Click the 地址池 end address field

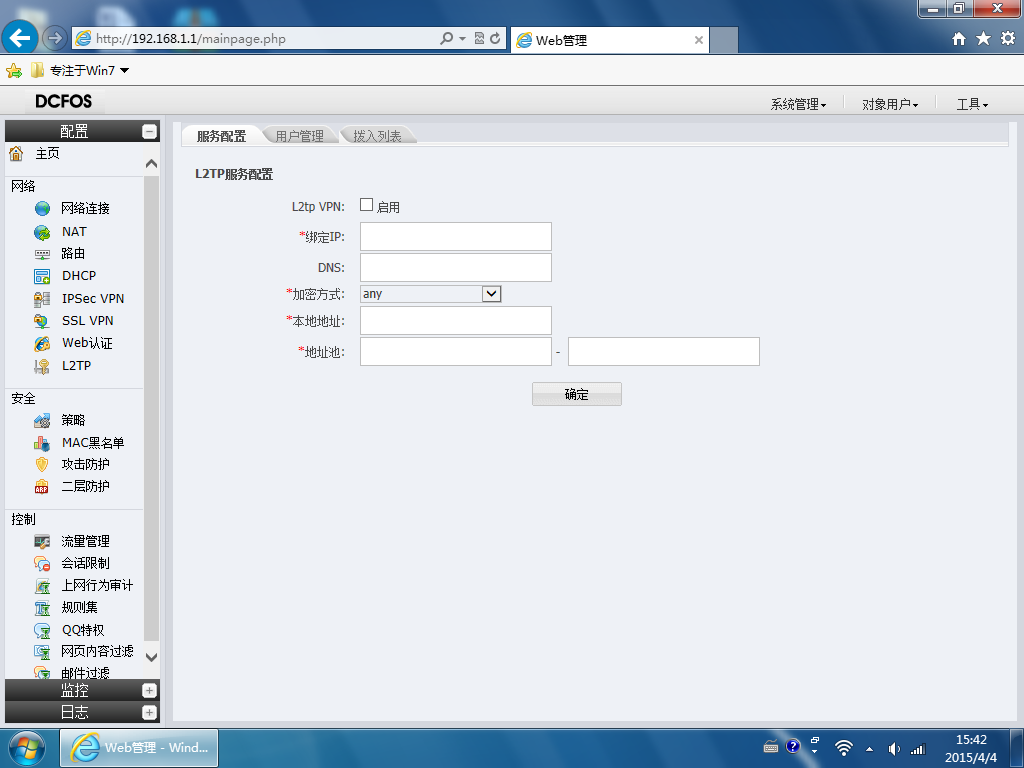tap(664, 351)
